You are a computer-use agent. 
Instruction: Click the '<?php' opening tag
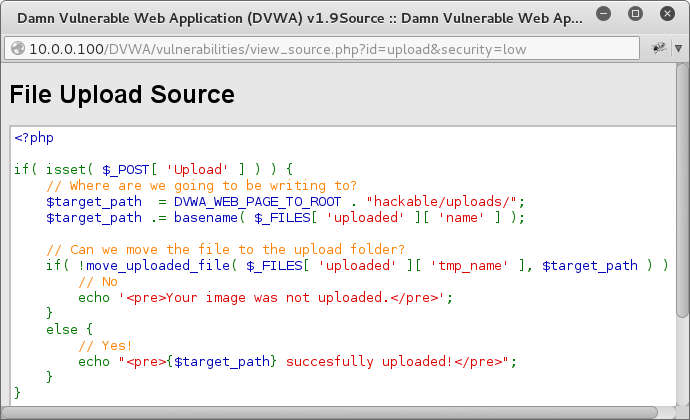[34, 138]
